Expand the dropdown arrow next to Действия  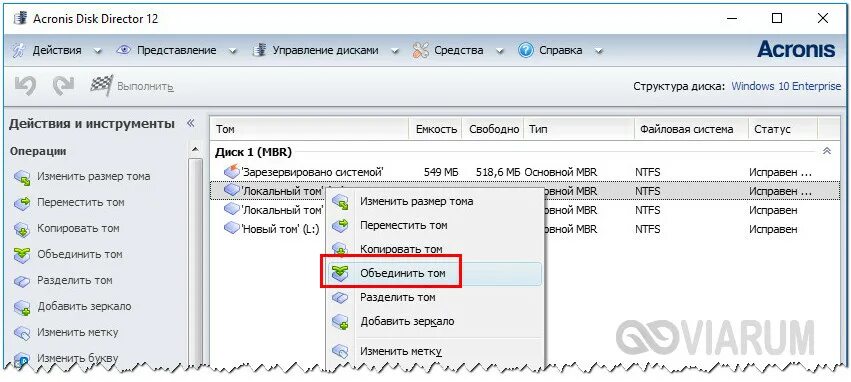point(97,52)
